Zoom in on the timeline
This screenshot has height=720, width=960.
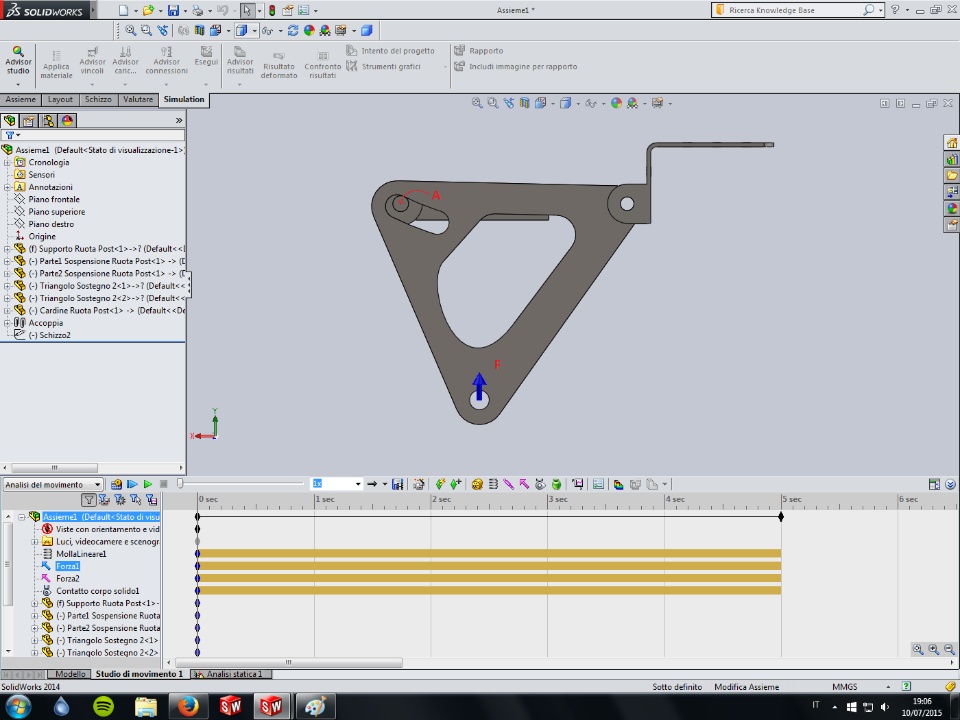[933, 649]
